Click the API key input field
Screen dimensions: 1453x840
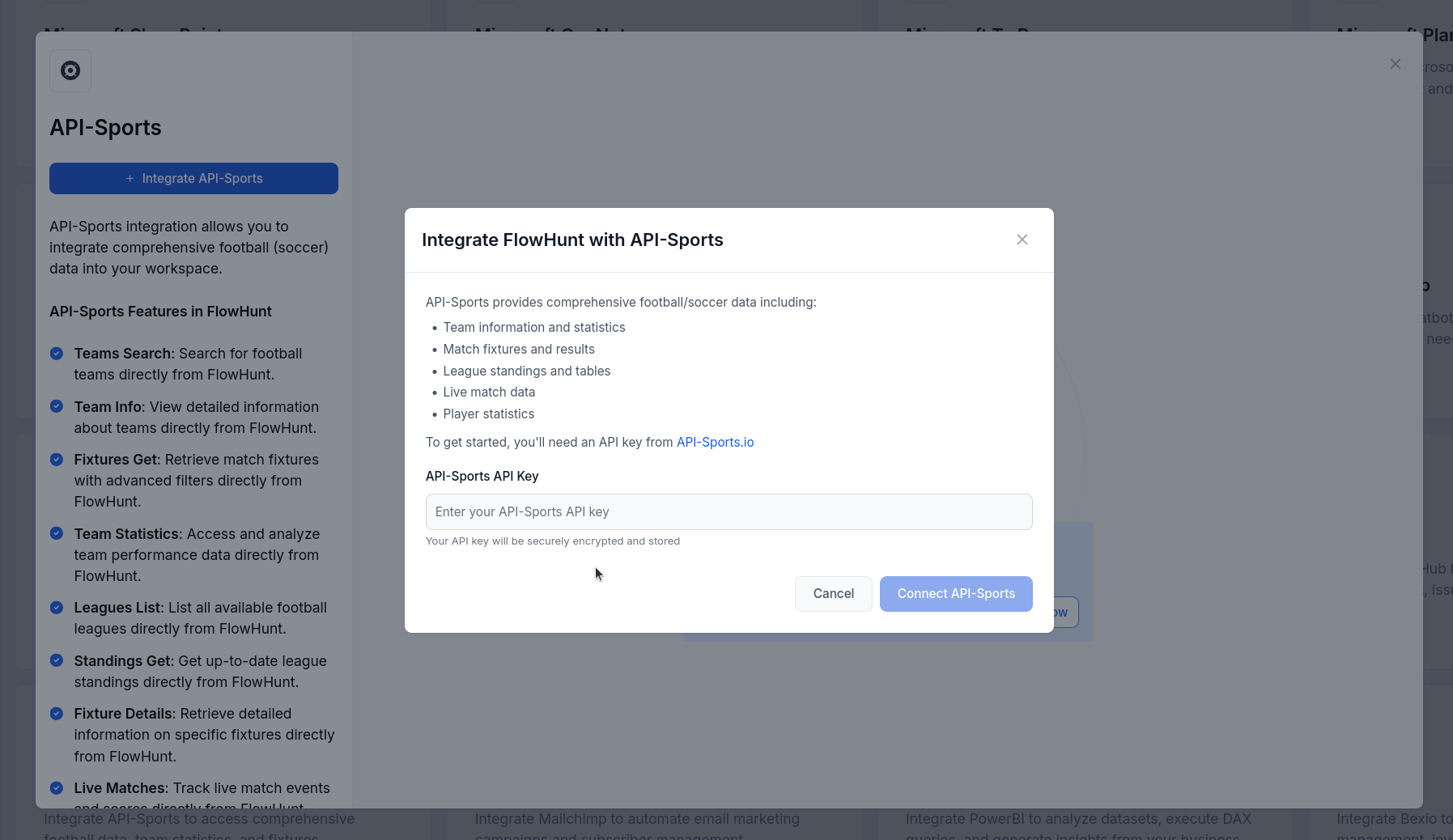728,511
